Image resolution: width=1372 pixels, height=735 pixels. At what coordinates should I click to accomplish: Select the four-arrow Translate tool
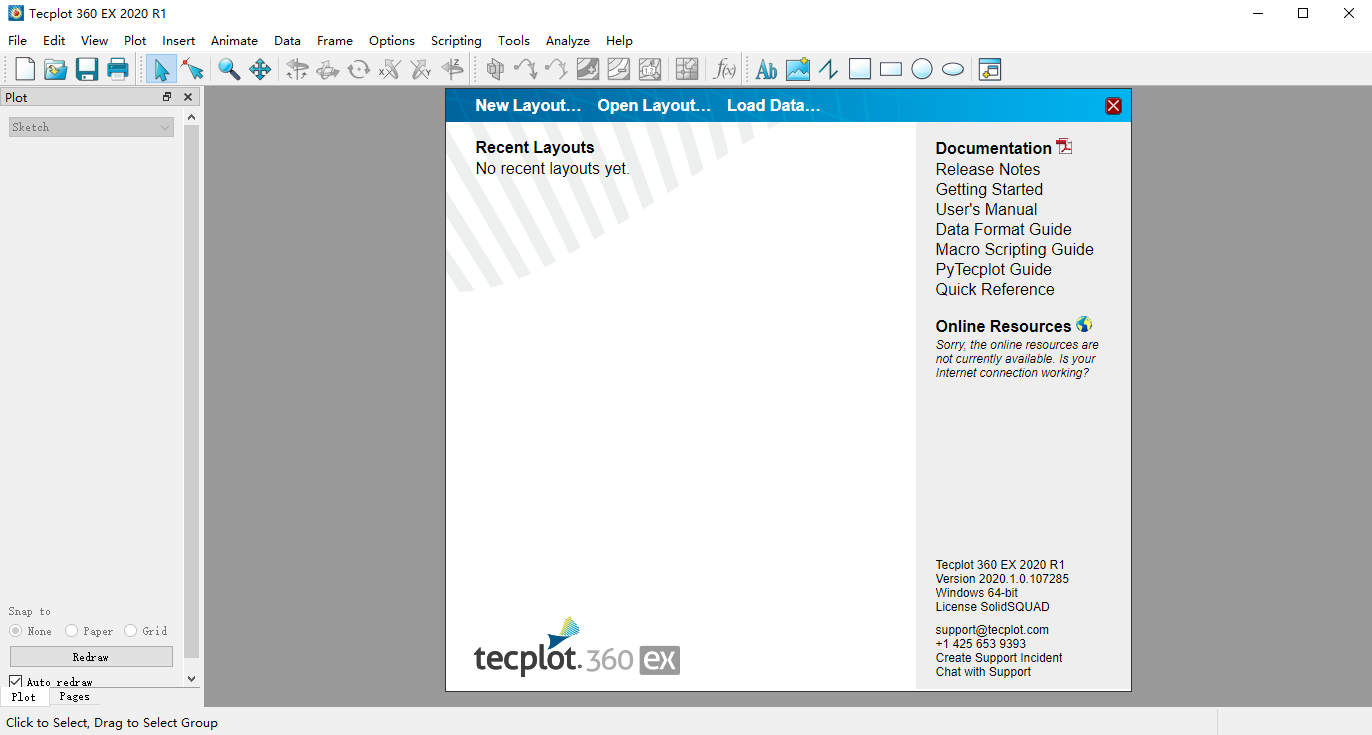coord(260,69)
